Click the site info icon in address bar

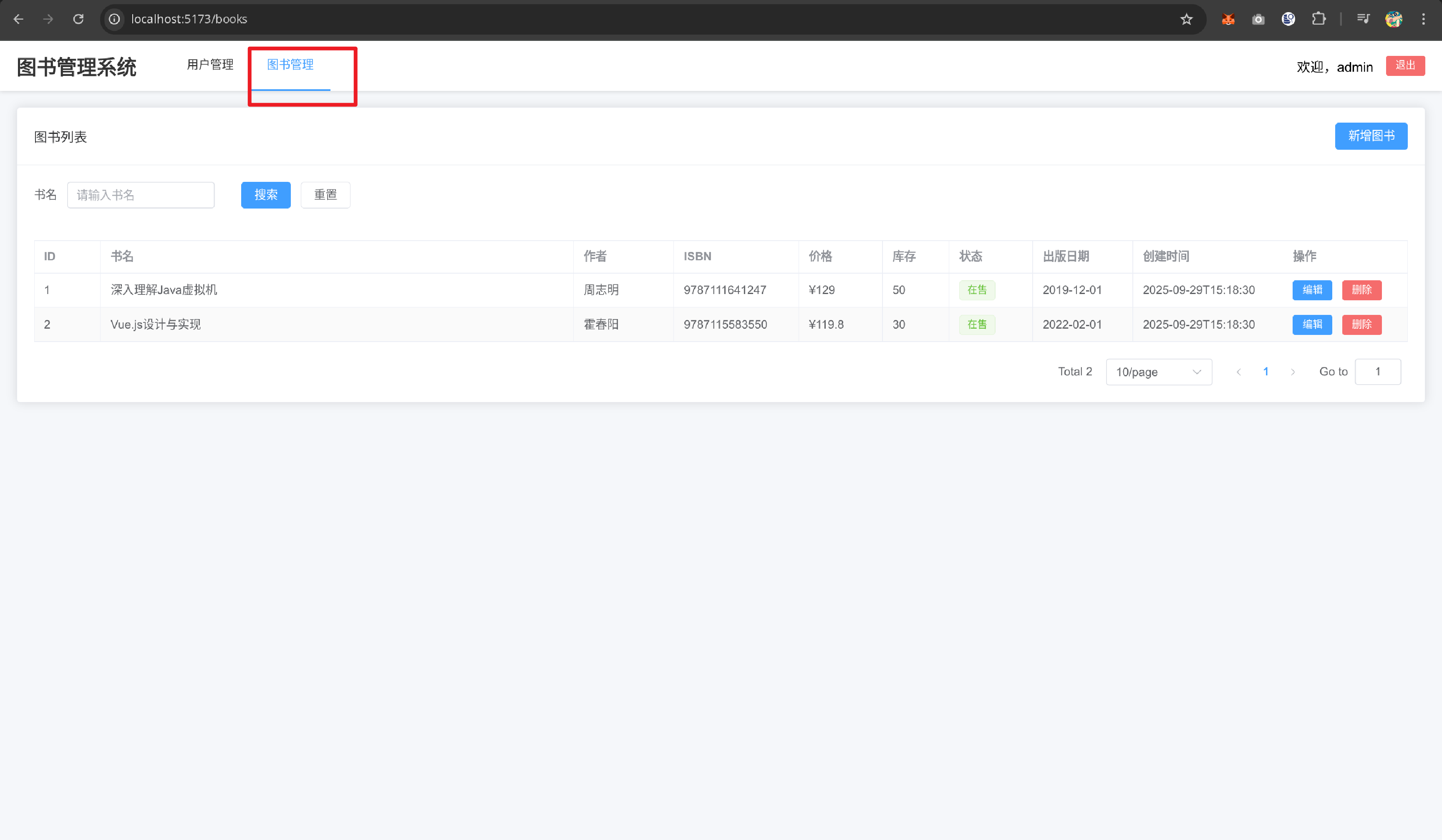114,19
